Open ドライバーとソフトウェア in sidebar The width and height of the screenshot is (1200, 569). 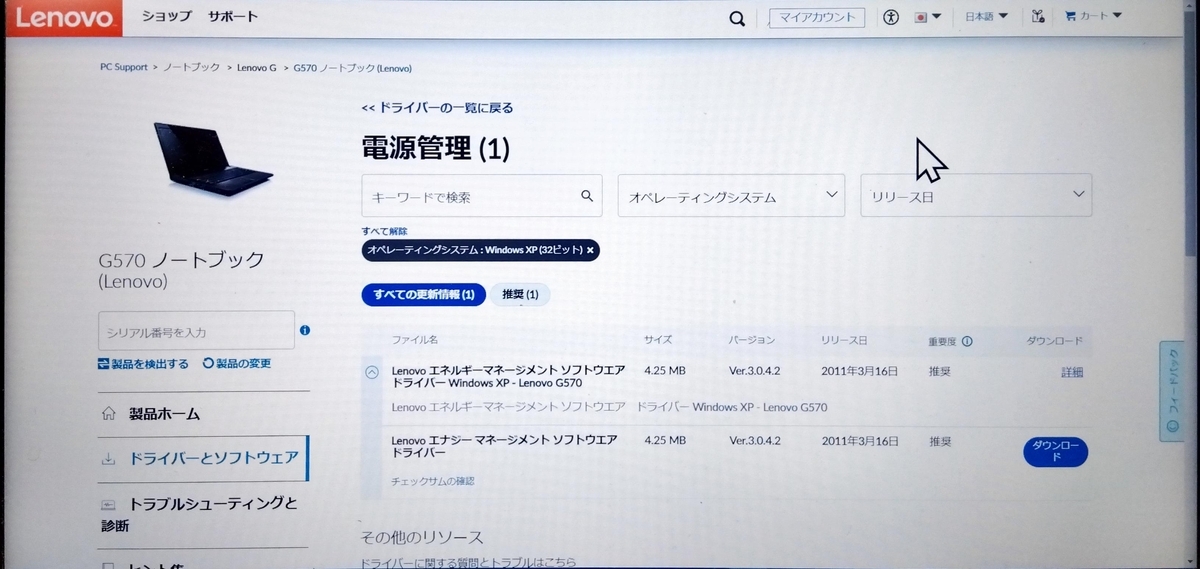[204, 459]
